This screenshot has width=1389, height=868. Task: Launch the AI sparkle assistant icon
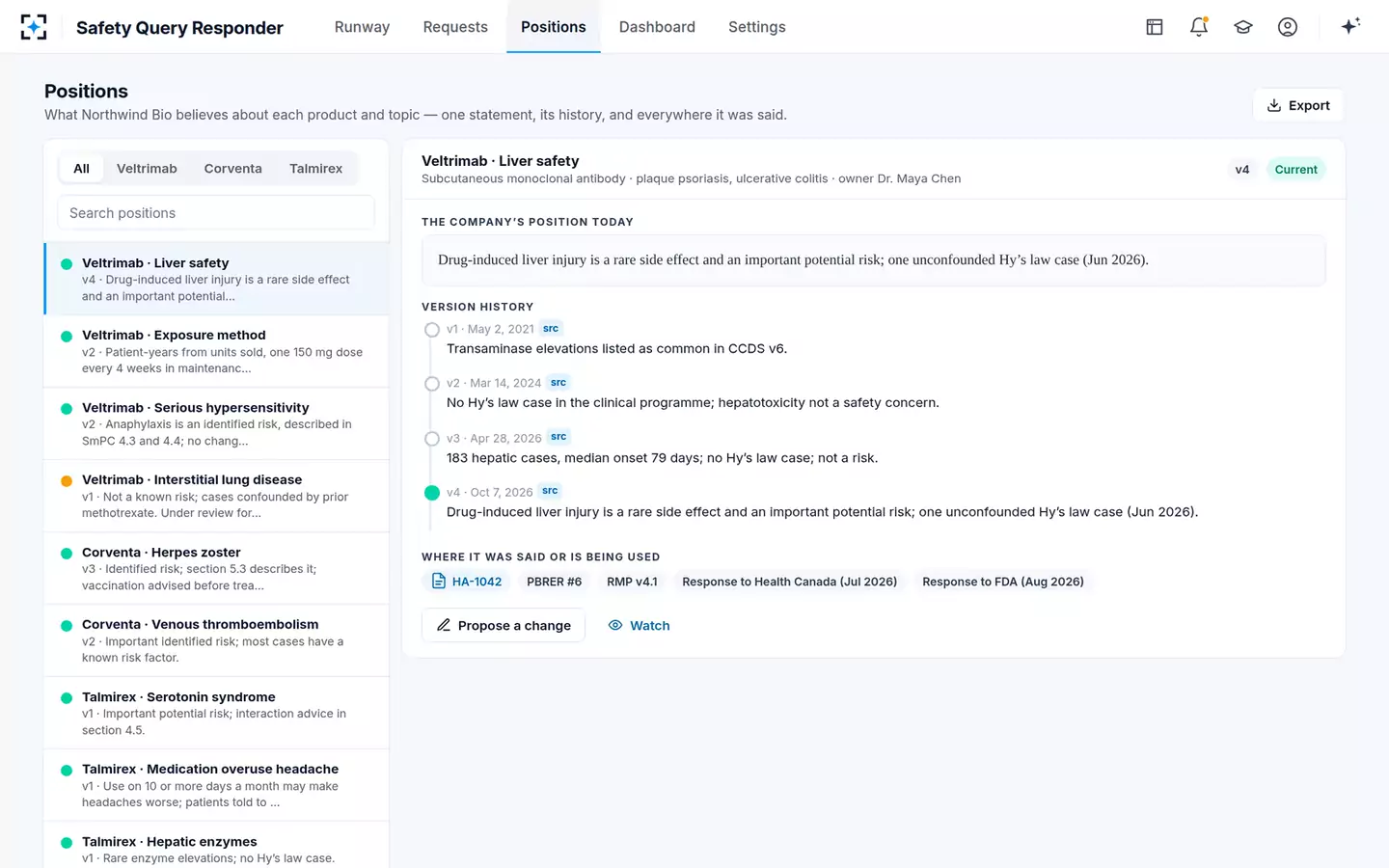tap(1350, 26)
